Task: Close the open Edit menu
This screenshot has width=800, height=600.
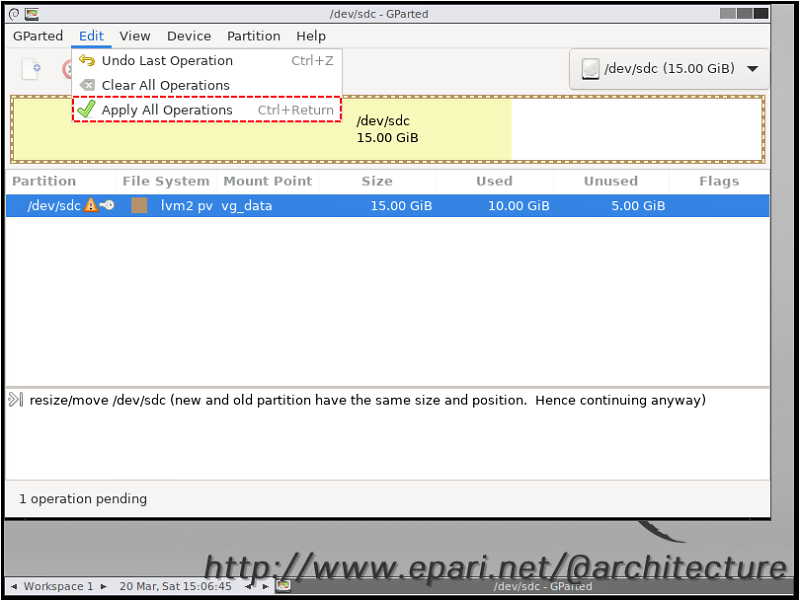Action: point(91,36)
